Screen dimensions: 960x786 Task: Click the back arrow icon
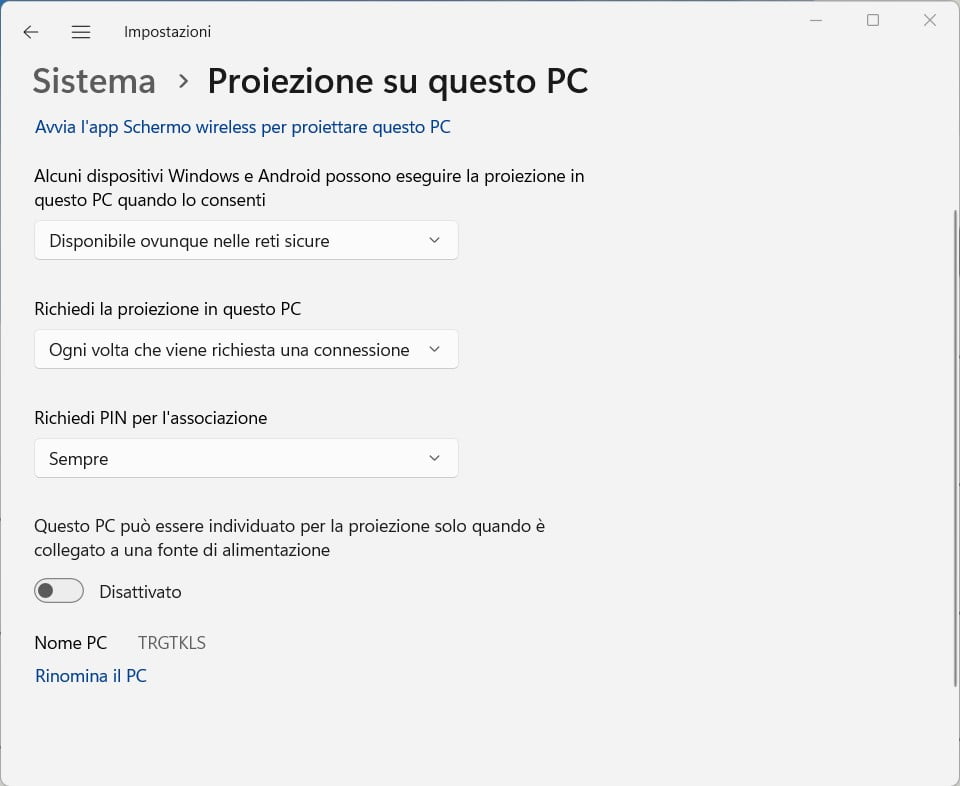pos(31,32)
